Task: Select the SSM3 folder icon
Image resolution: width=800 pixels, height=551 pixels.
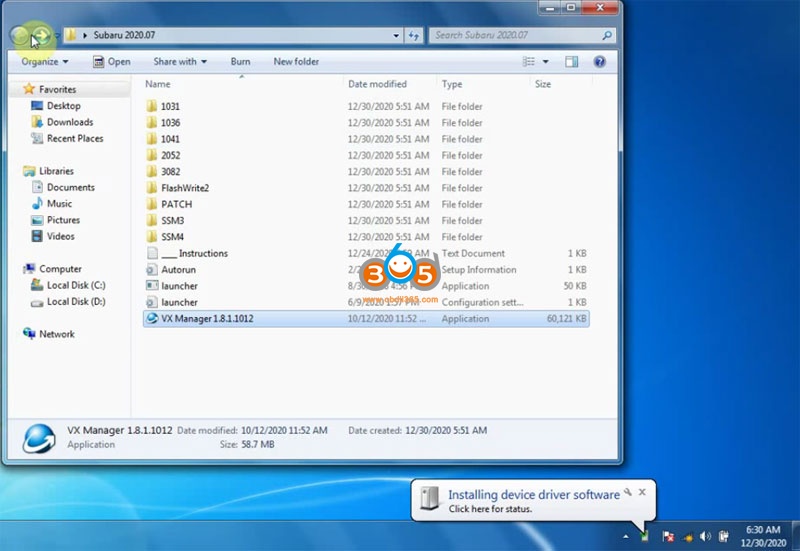Action: coord(152,220)
